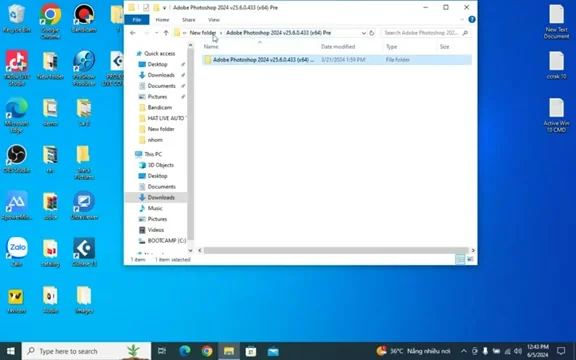
Task: Open the address bar history dropdown
Action: click(x=363, y=33)
